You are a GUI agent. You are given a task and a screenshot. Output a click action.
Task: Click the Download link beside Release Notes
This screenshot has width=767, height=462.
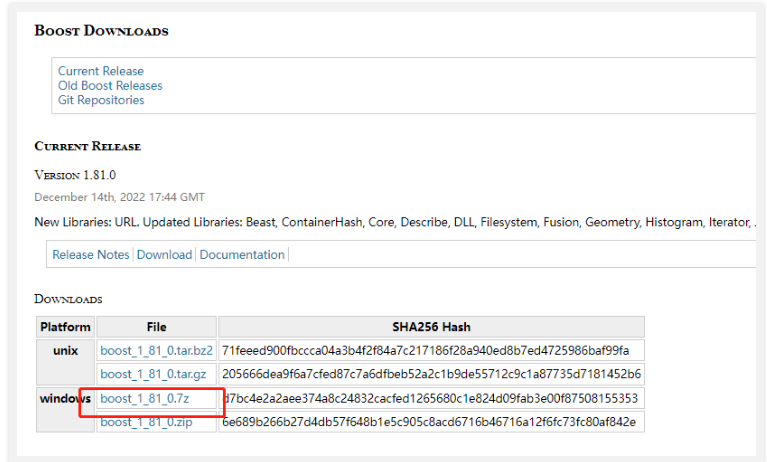(164, 254)
